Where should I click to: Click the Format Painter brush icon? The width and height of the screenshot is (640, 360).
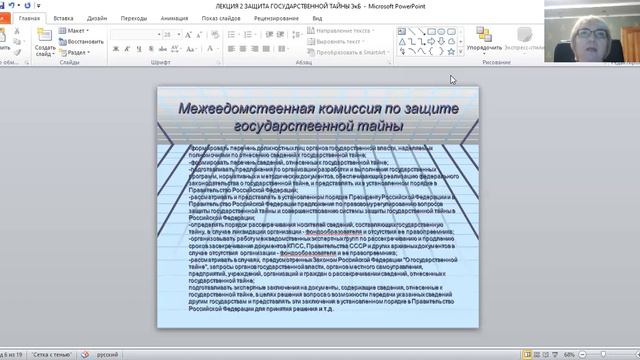17,52
